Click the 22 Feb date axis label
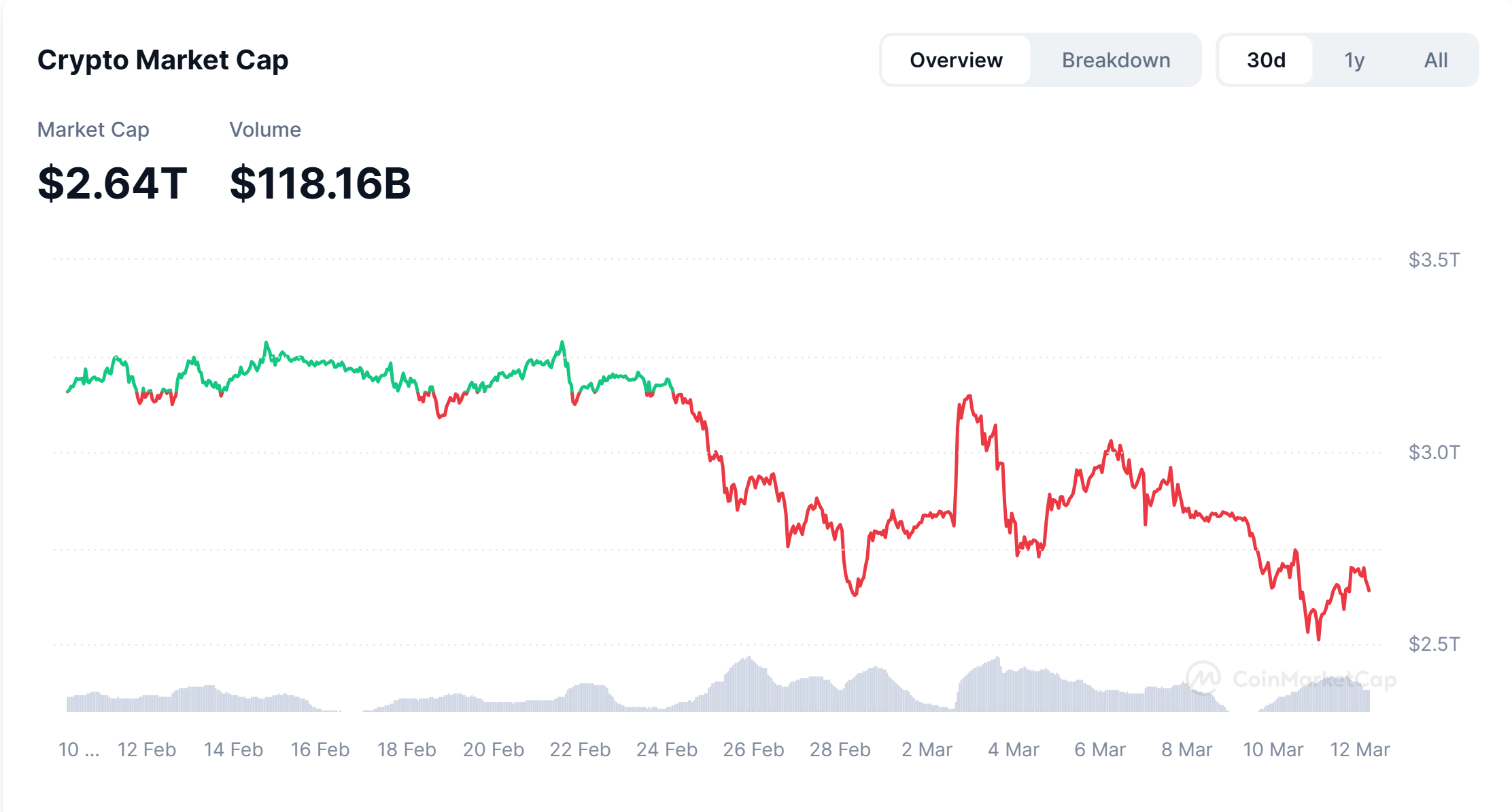This screenshot has width=1512, height=812. coord(580,749)
